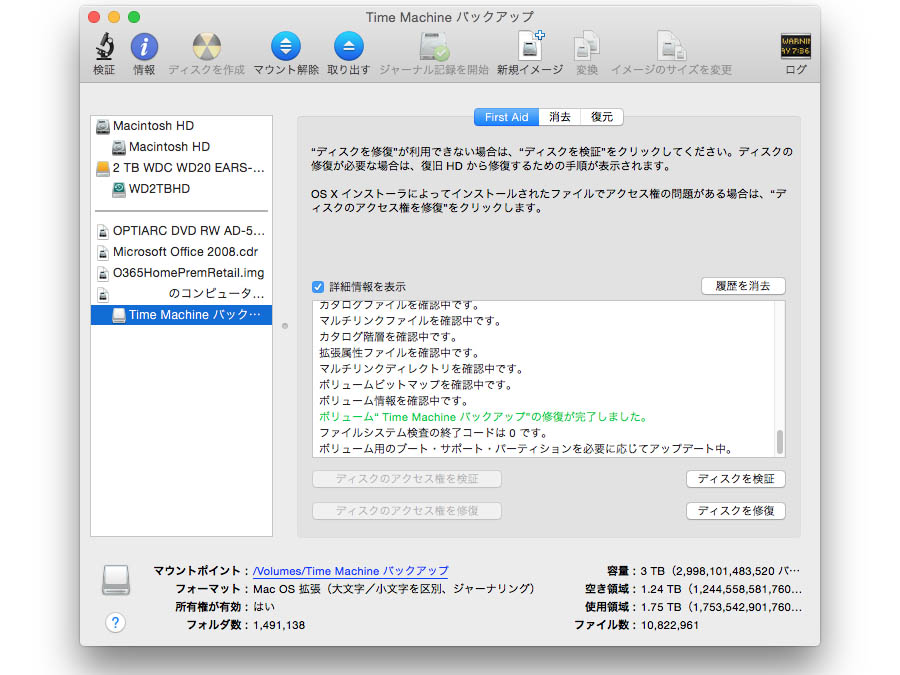Click the large disk icon beside マウントポイント

[116, 580]
